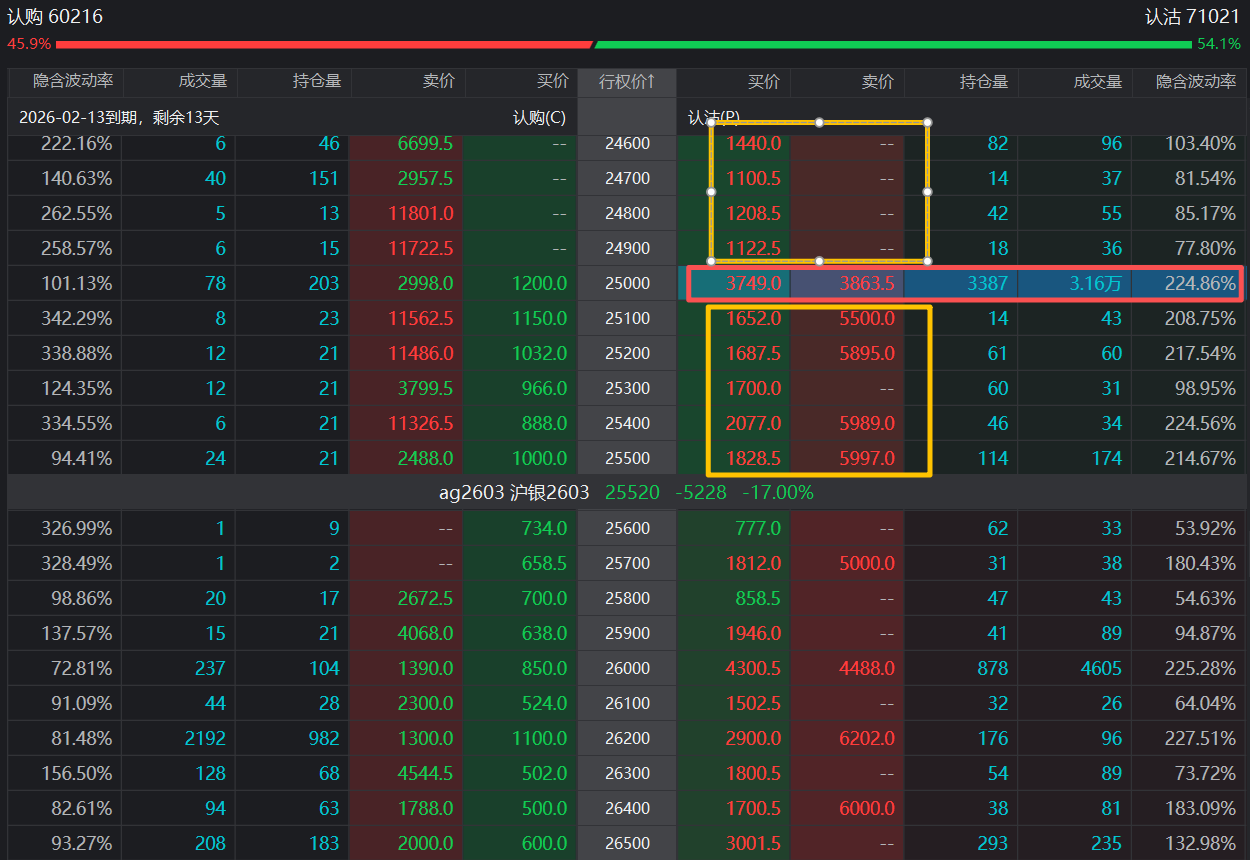The width and height of the screenshot is (1250, 860).
Task: Click the put-side 成交量 column header
Action: tap(1097, 82)
